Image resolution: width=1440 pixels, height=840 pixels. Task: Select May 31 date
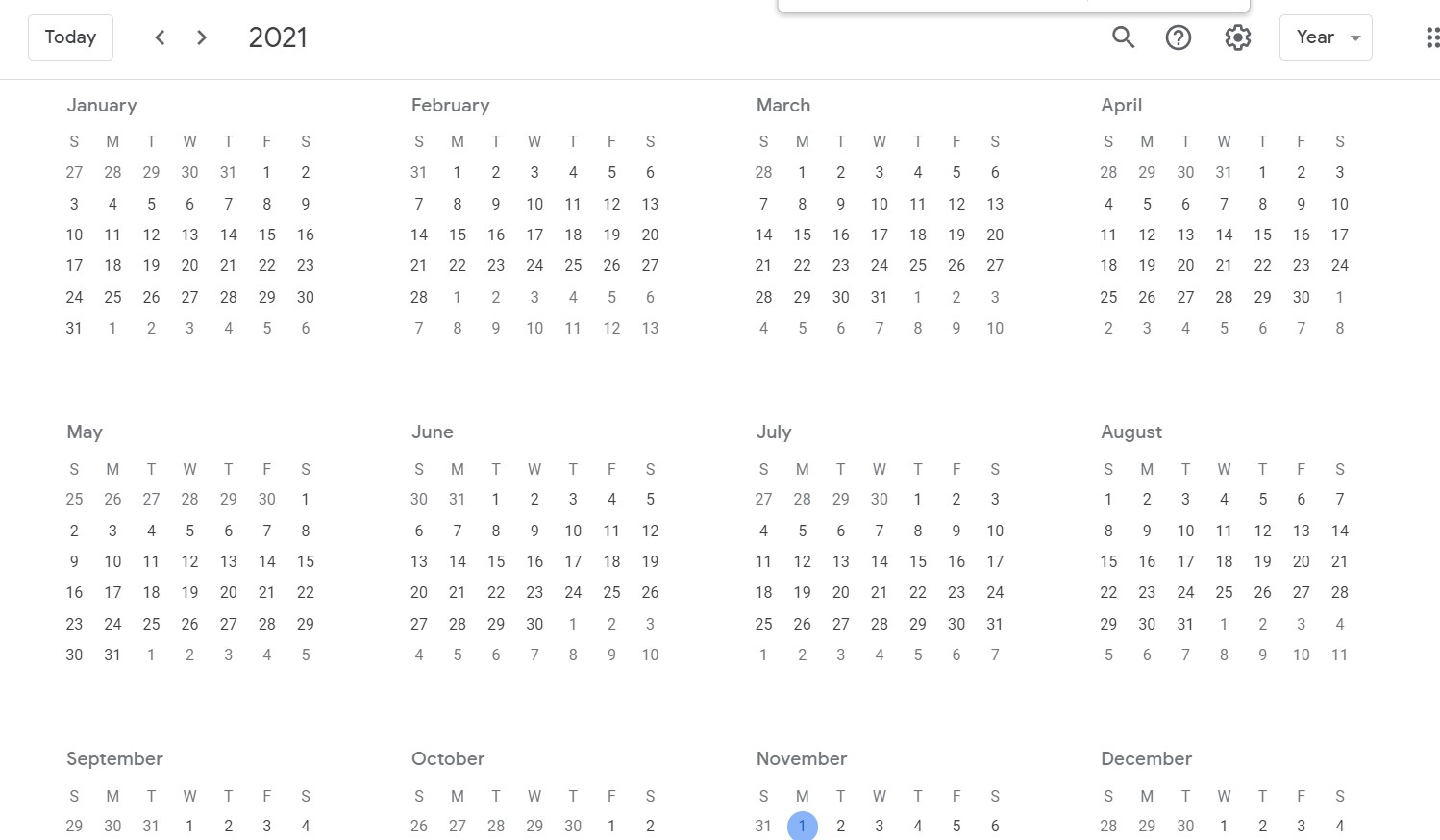coord(112,655)
